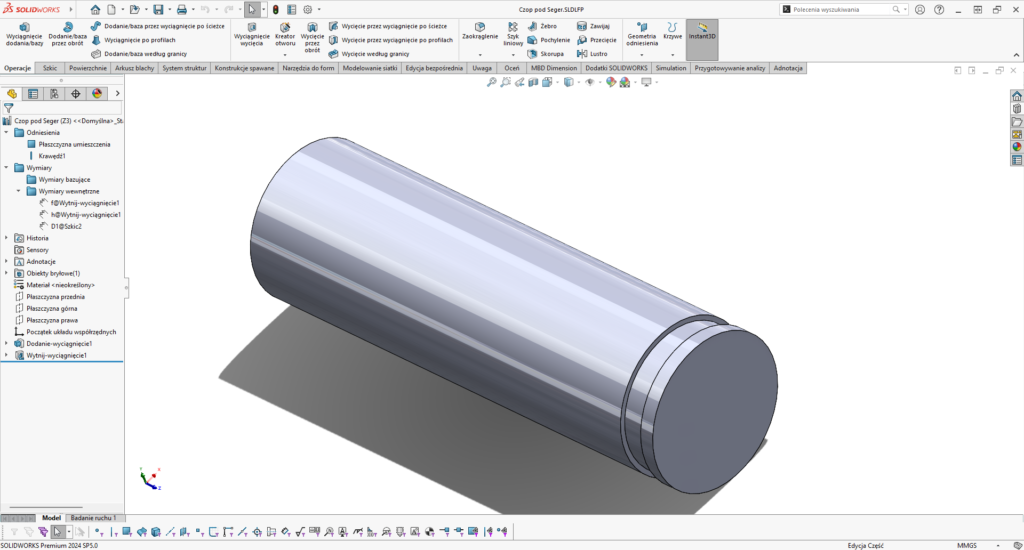Viewport: 1024px width, 550px height.
Task: Collapse the Wymiary folder in tree
Action: pos(7,168)
